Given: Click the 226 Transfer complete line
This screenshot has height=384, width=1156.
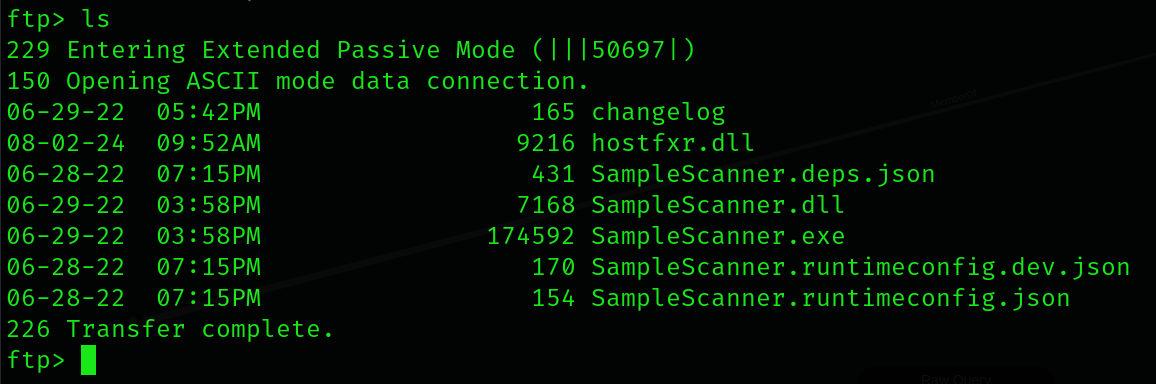Looking at the screenshot, I should coord(170,329).
